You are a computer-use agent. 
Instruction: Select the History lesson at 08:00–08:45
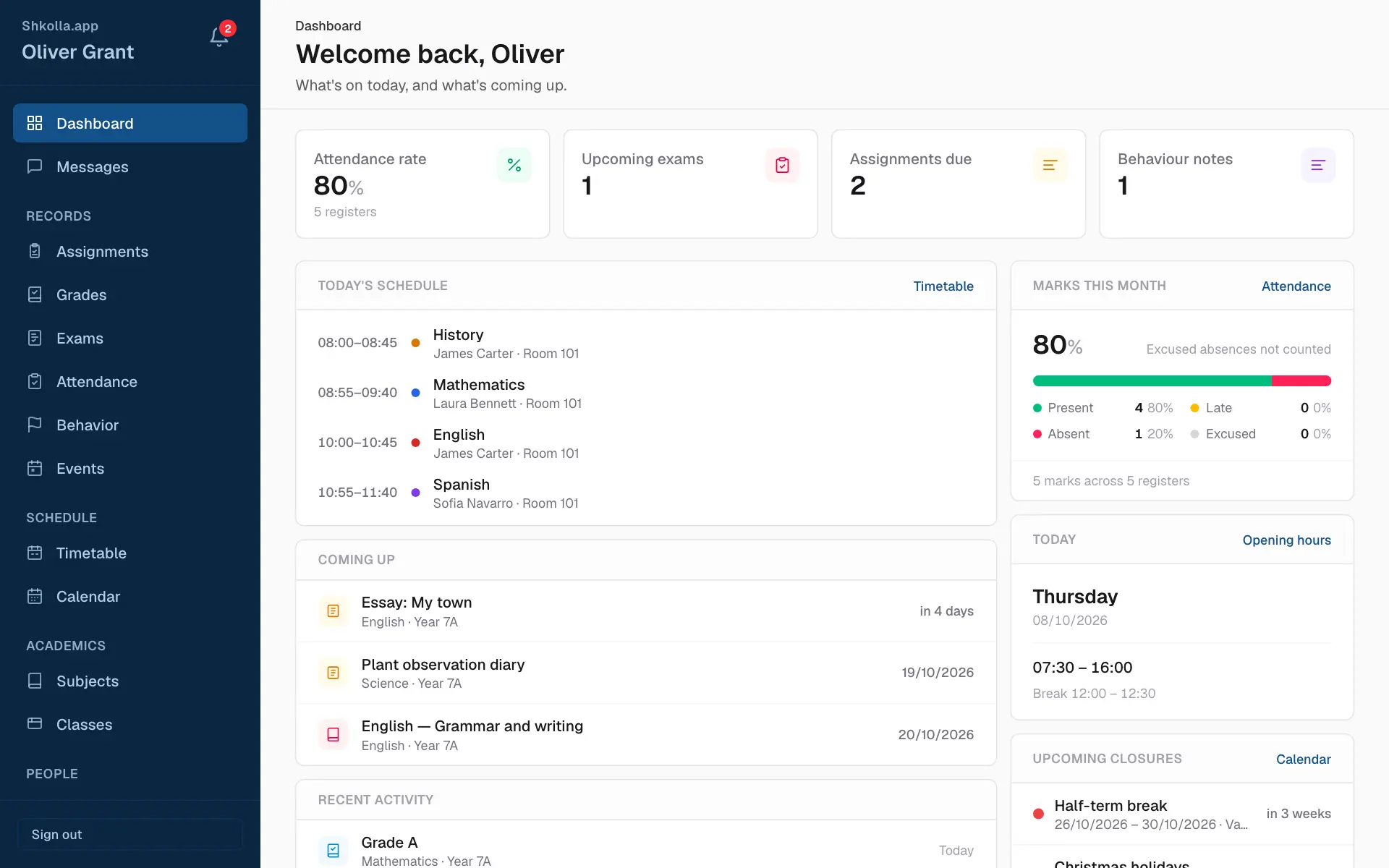point(646,343)
